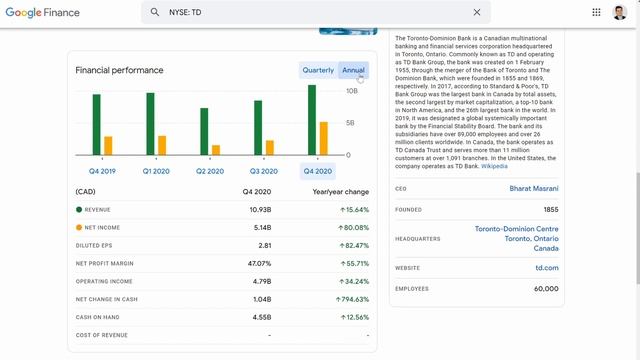Clear the search box with X icon

pos(477,12)
